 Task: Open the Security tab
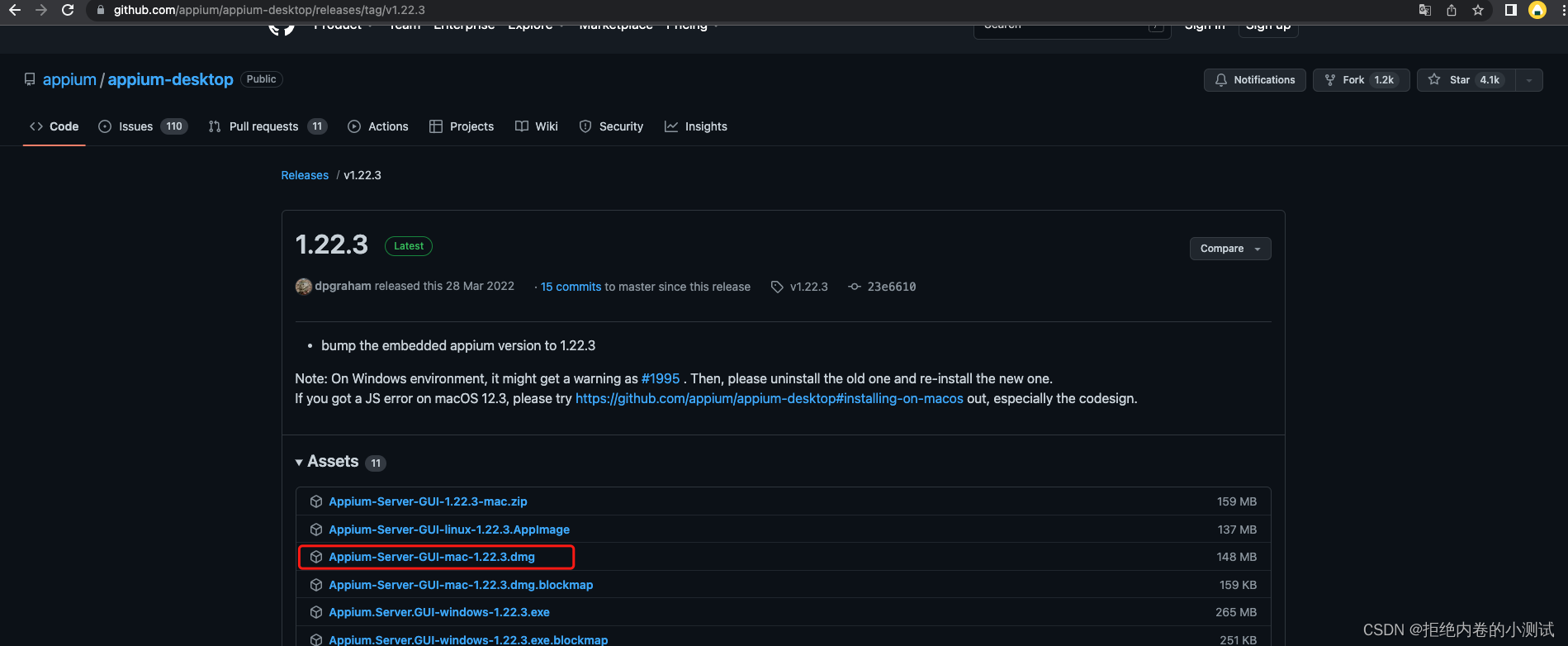point(611,126)
